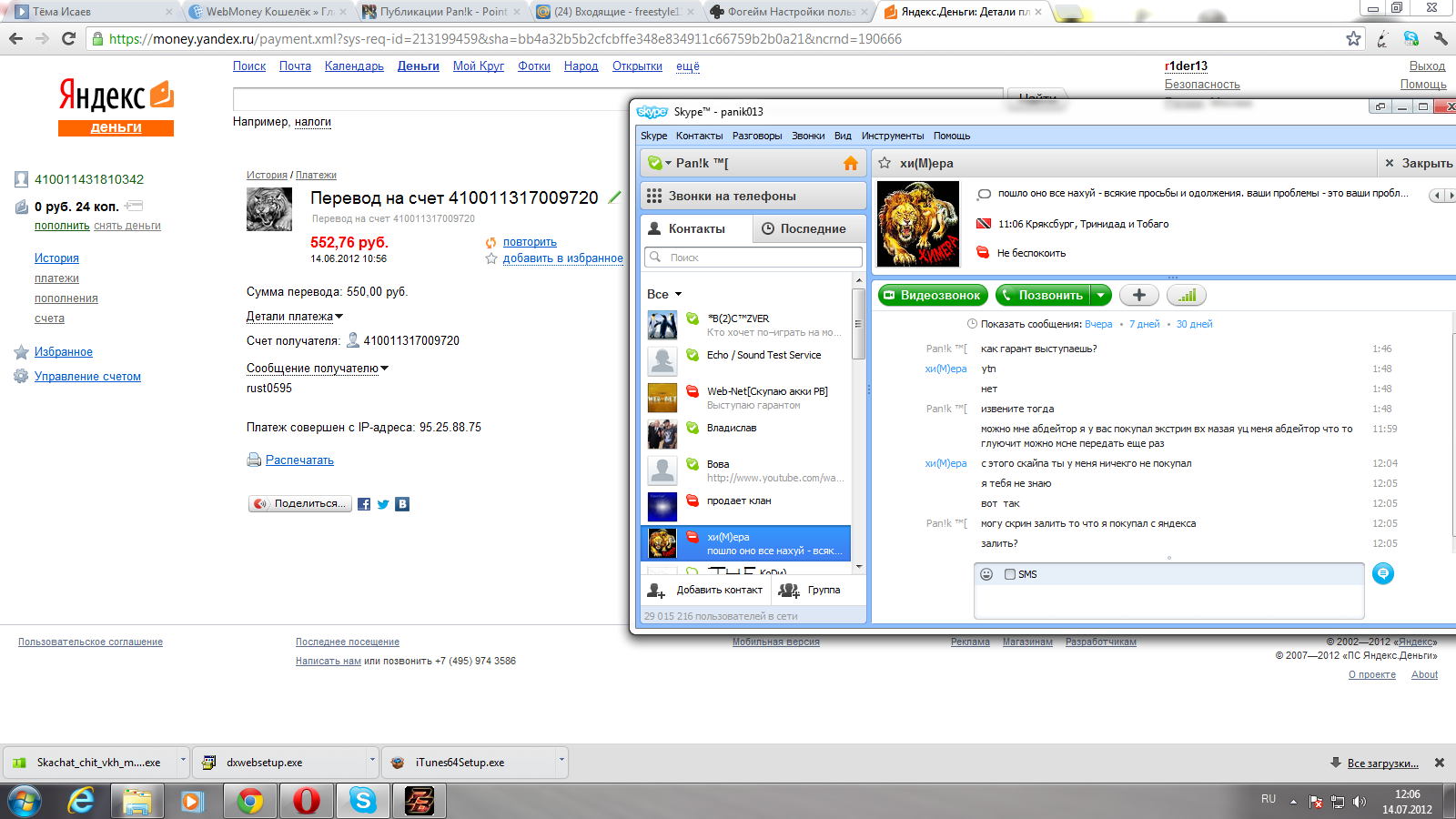Viewport: 1456px width, 819px height.
Task: Open Skype from the Windows taskbar
Action: click(x=363, y=801)
